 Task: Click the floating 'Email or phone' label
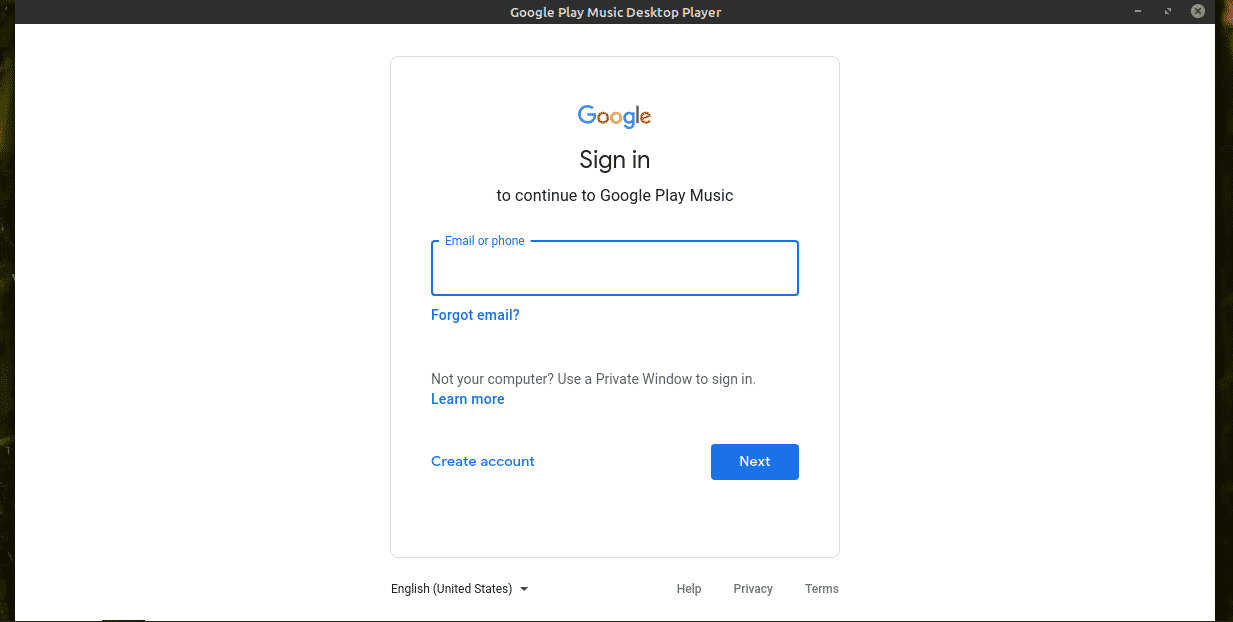tap(484, 241)
